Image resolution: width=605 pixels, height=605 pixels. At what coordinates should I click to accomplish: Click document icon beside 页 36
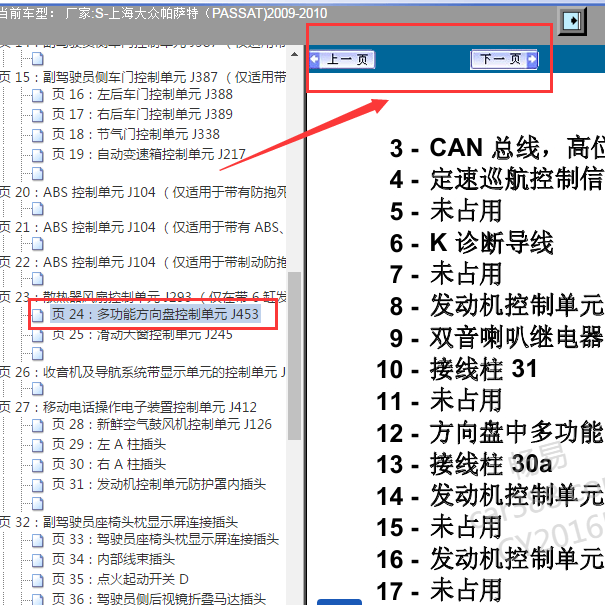(x=37, y=599)
